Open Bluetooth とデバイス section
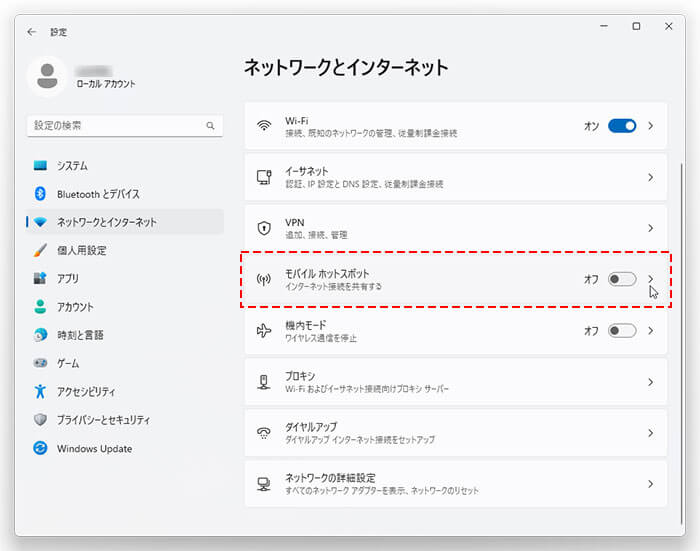The height and width of the screenshot is (551, 700). [x=125, y=194]
